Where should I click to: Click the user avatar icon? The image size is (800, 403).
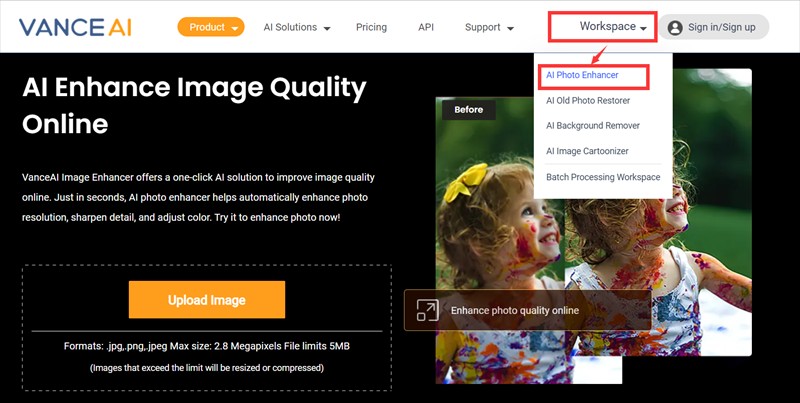[x=675, y=28]
